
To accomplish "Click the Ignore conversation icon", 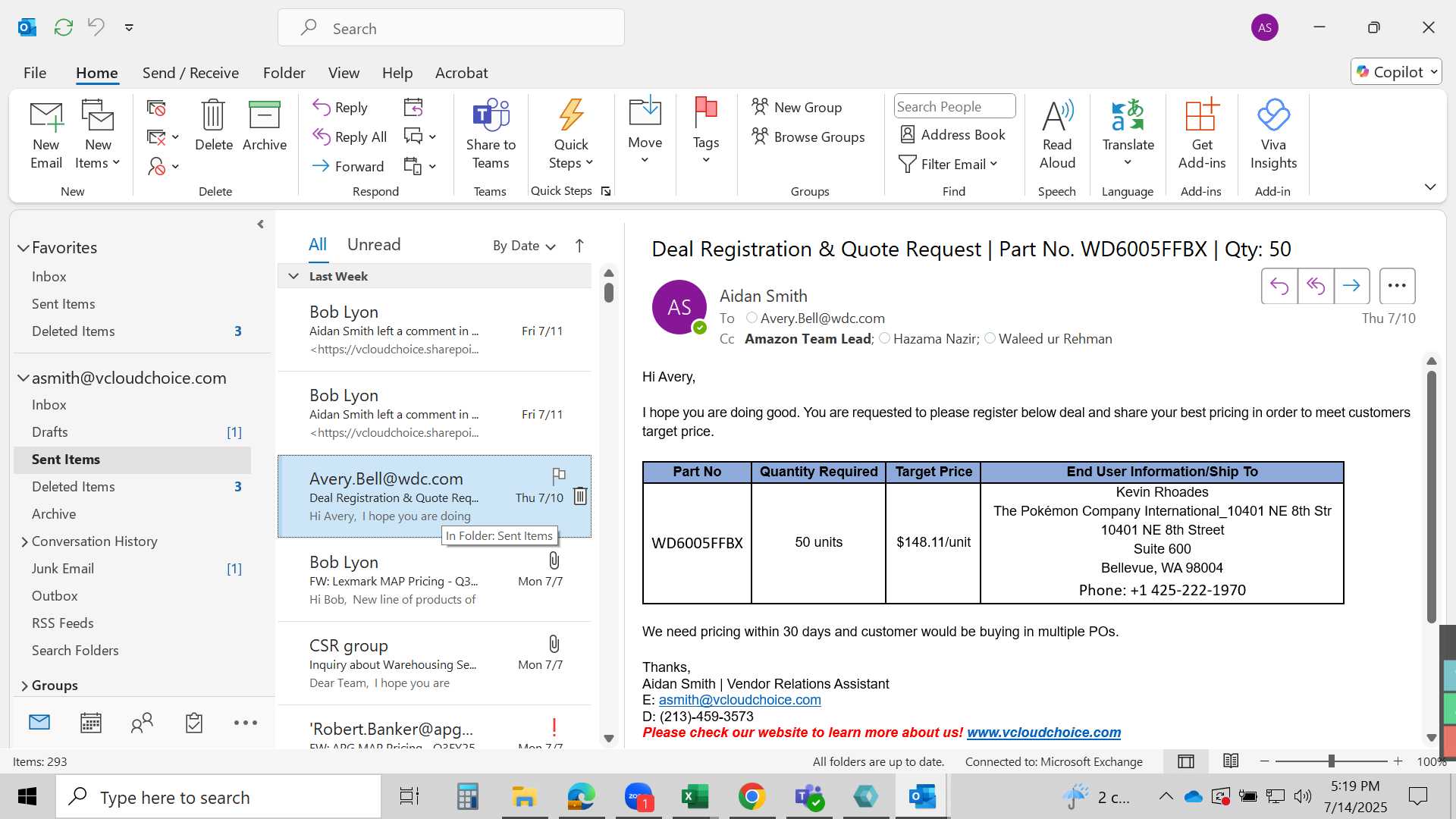I will click(156, 108).
